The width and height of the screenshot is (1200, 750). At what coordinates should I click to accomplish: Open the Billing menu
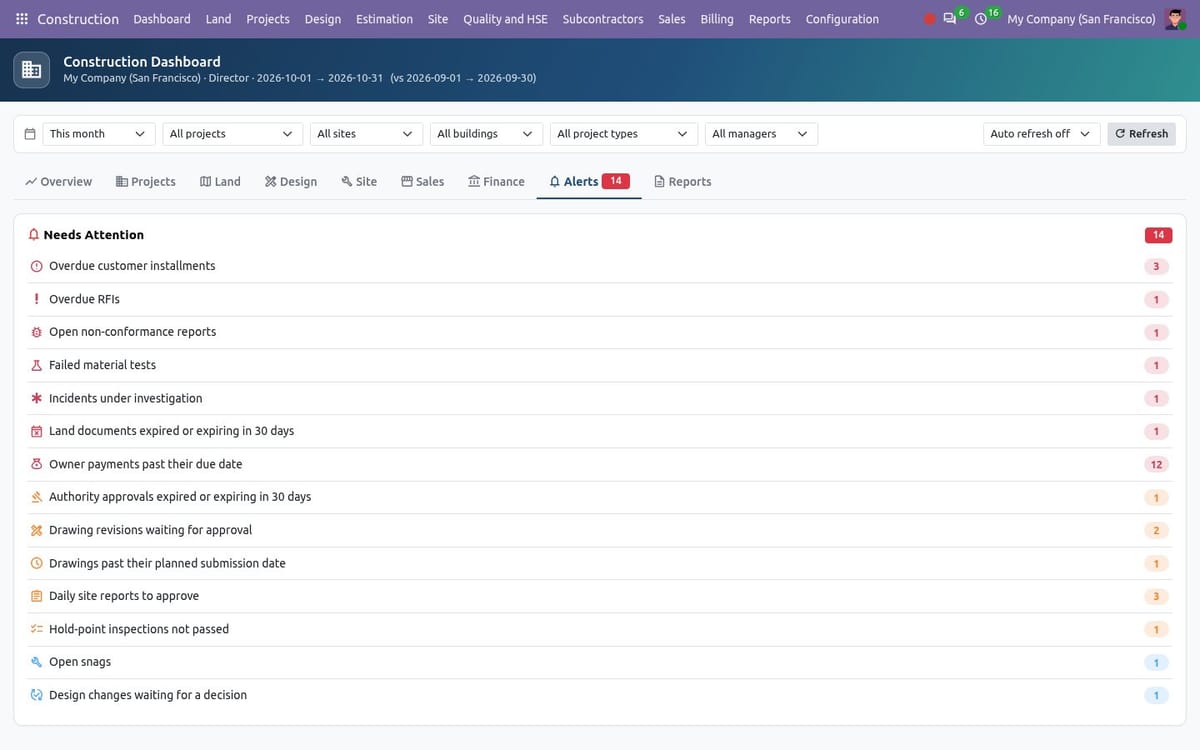pyautogui.click(x=717, y=19)
